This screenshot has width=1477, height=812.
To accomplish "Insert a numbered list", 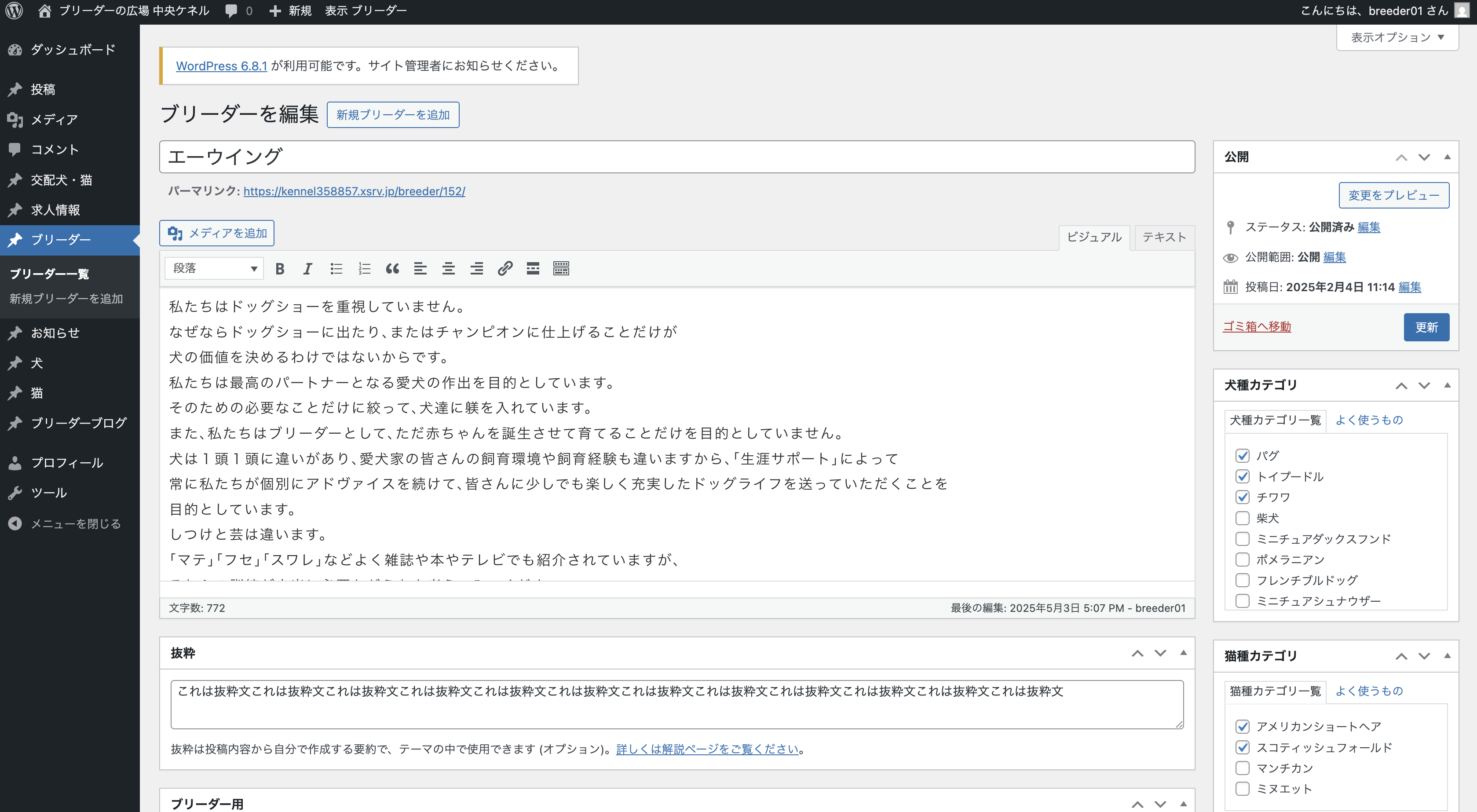I will tap(364, 268).
